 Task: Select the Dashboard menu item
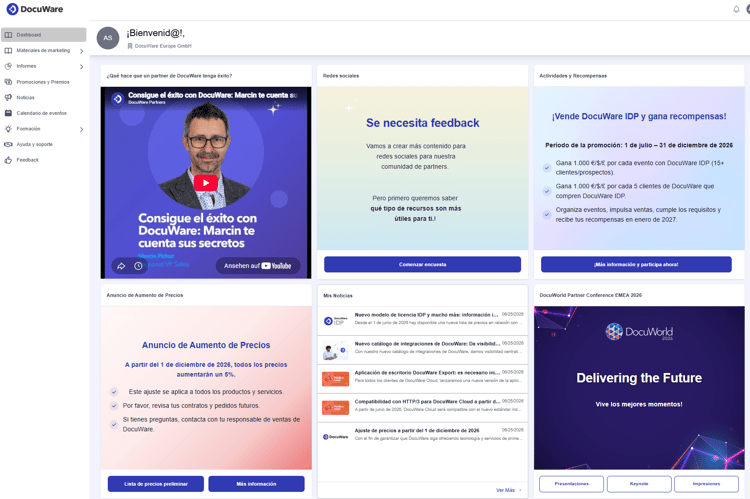(x=44, y=34)
